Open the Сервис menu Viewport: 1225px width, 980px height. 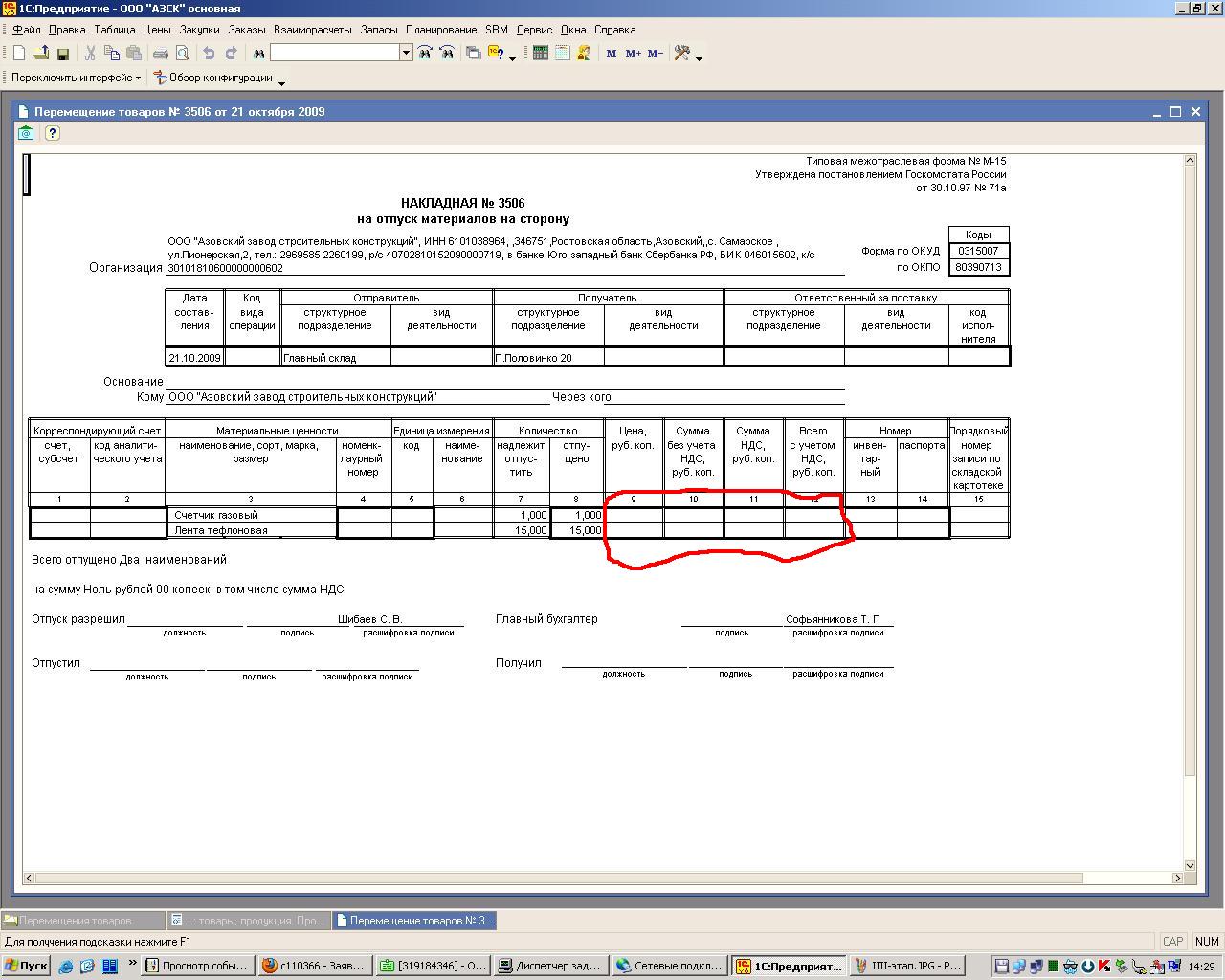point(534,30)
